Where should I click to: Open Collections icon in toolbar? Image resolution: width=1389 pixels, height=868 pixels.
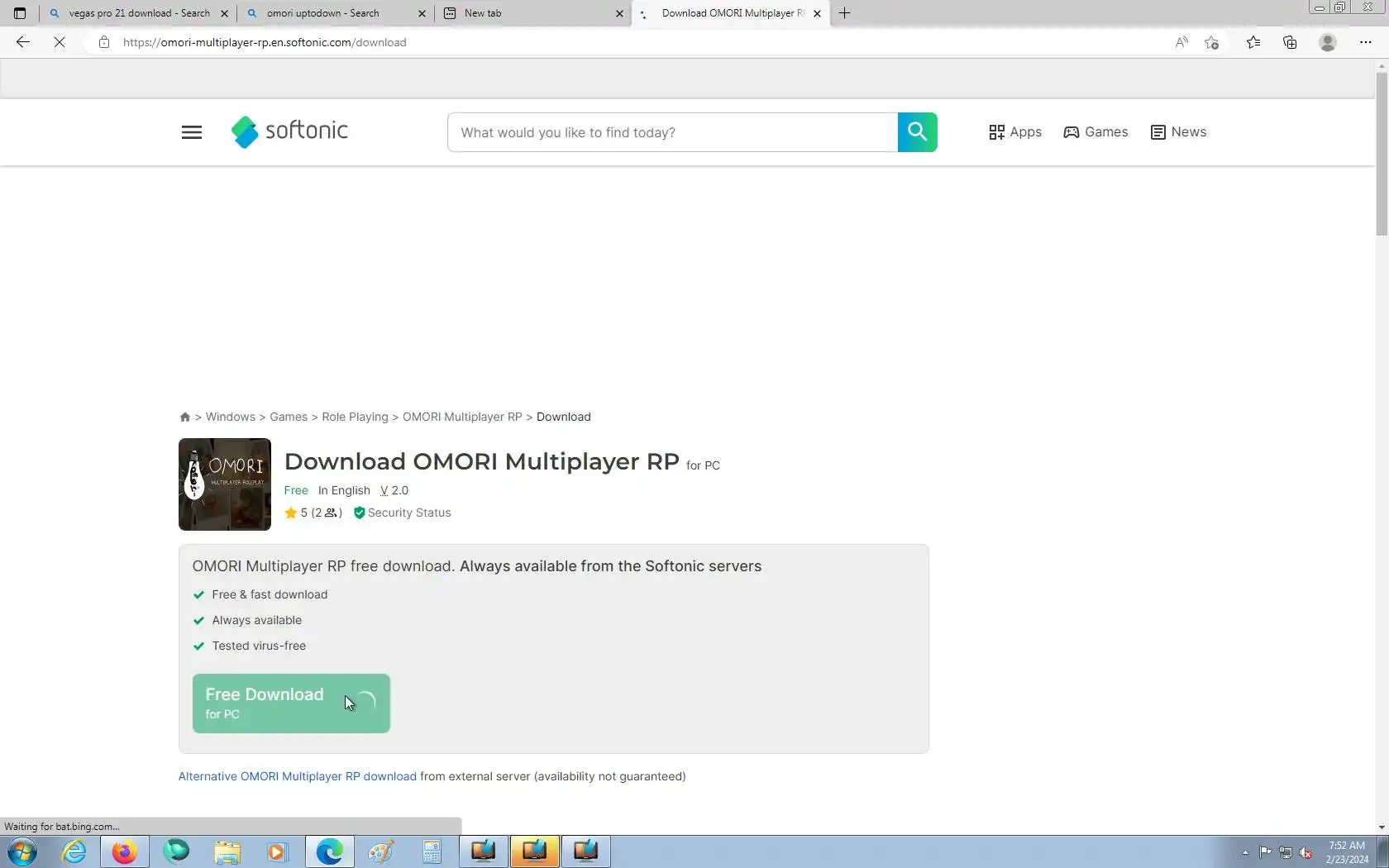pos(1290,42)
